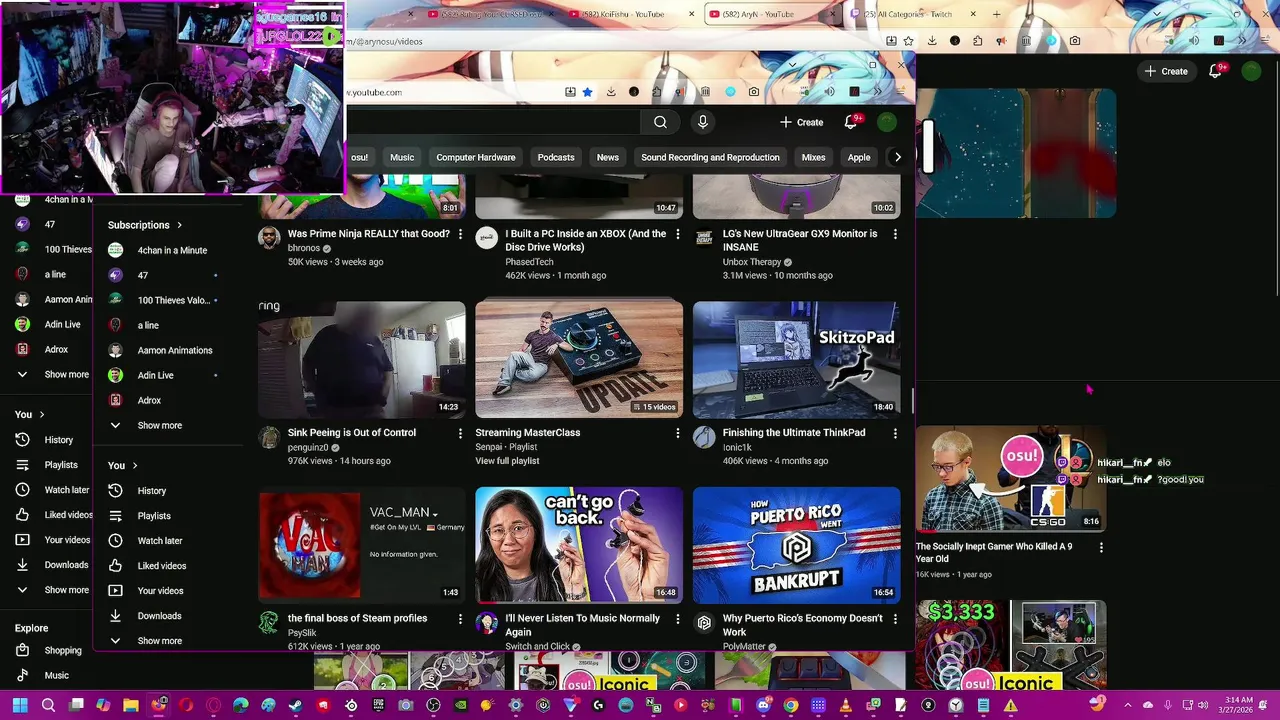1280x720 pixels.
Task: Open three-dot menu for Was Prime Ninja video
Action: click(x=460, y=234)
